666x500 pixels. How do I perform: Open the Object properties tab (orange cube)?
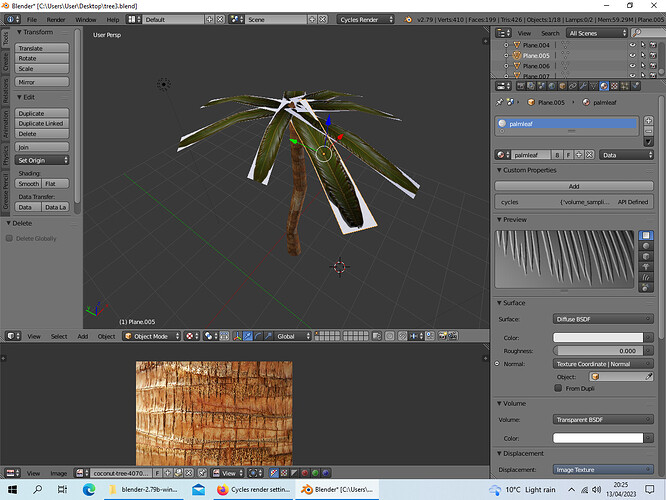point(562,86)
